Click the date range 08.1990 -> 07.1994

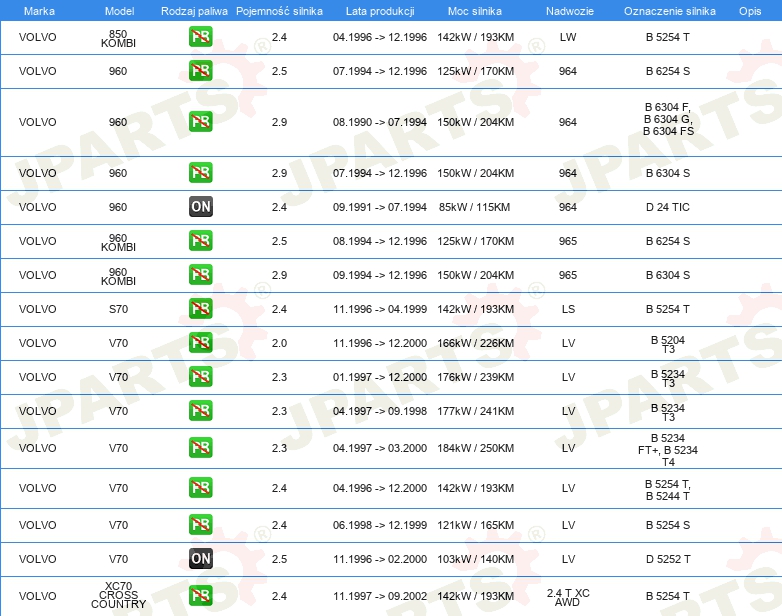[380, 122]
